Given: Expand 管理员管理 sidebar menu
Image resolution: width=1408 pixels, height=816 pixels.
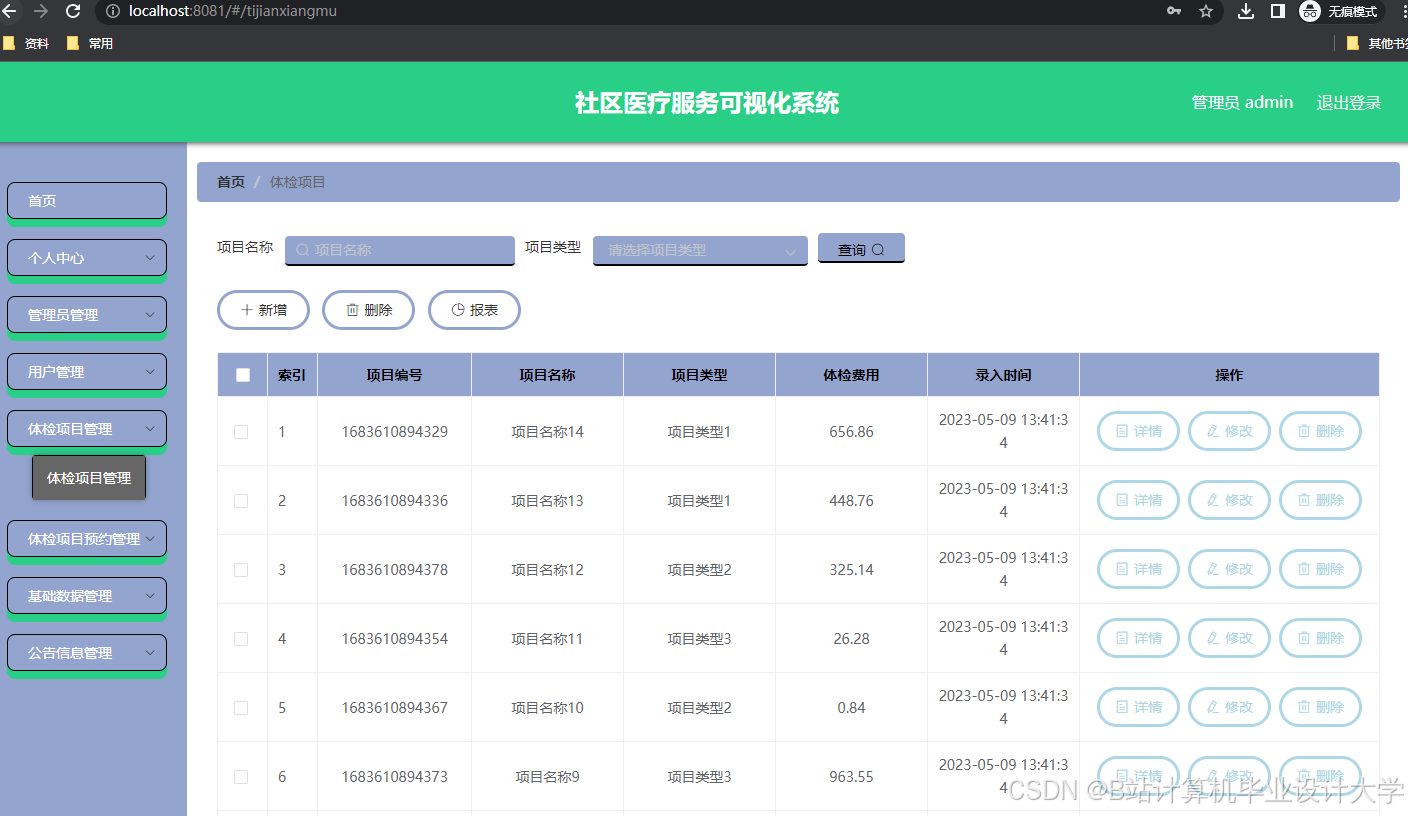Looking at the screenshot, I should click(x=87, y=315).
